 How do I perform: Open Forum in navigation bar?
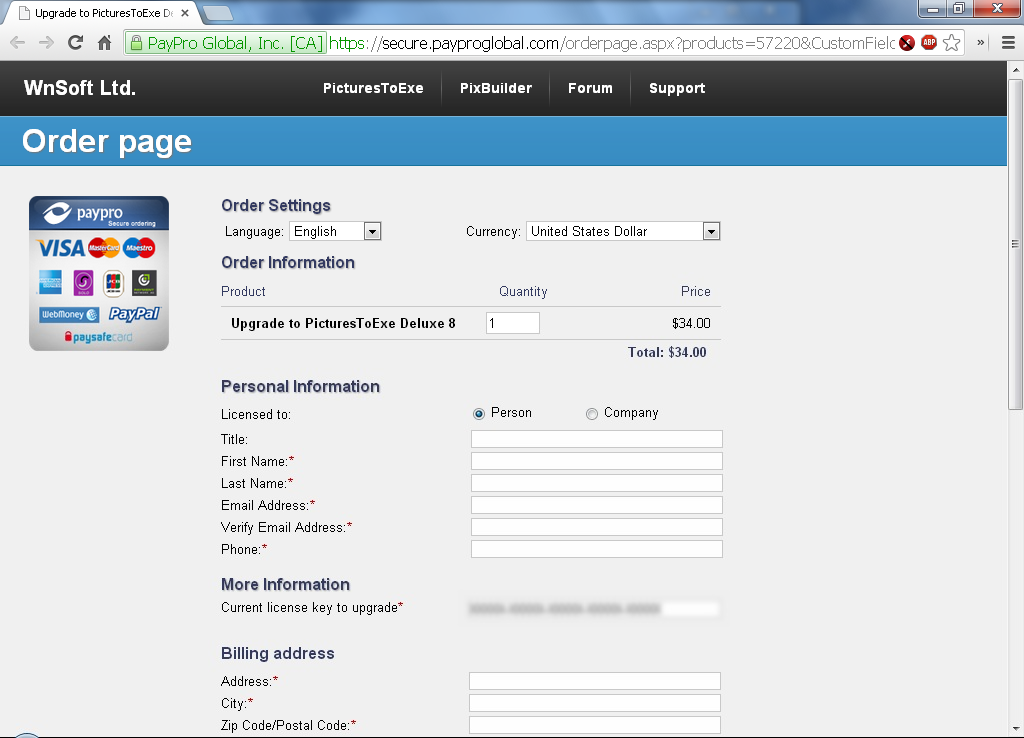[x=590, y=88]
